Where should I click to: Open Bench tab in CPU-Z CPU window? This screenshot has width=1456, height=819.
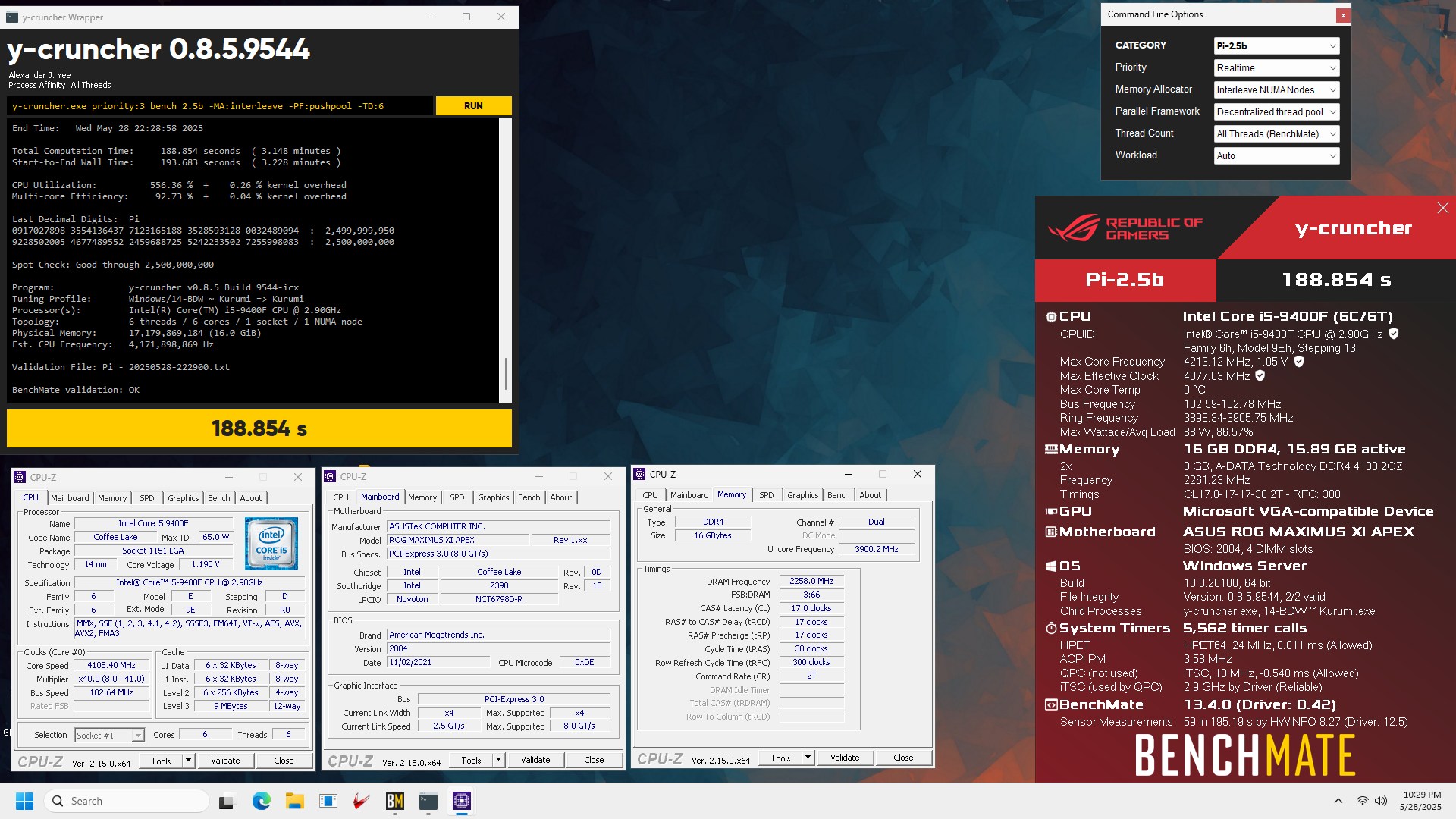pyautogui.click(x=219, y=498)
